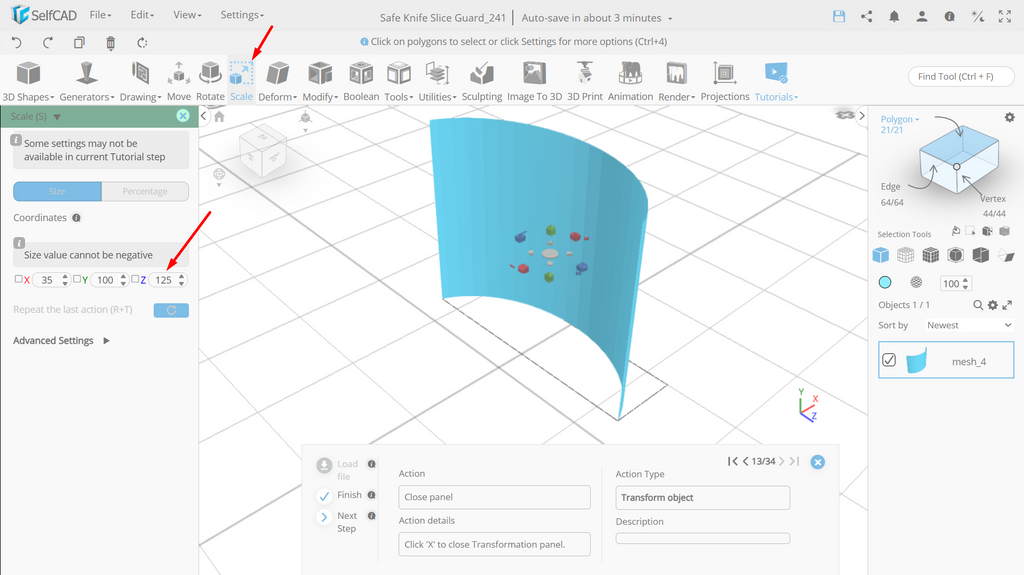This screenshot has width=1024, height=575.
Task: Click the Redo arrow icon
Action: [x=48, y=42]
